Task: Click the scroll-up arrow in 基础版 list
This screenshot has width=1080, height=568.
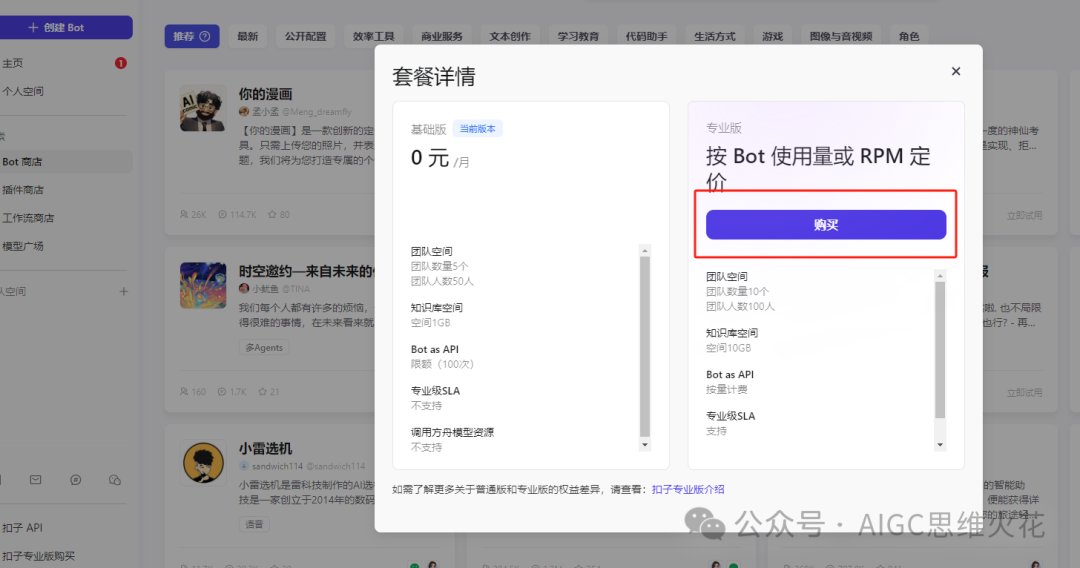Action: point(645,251)
